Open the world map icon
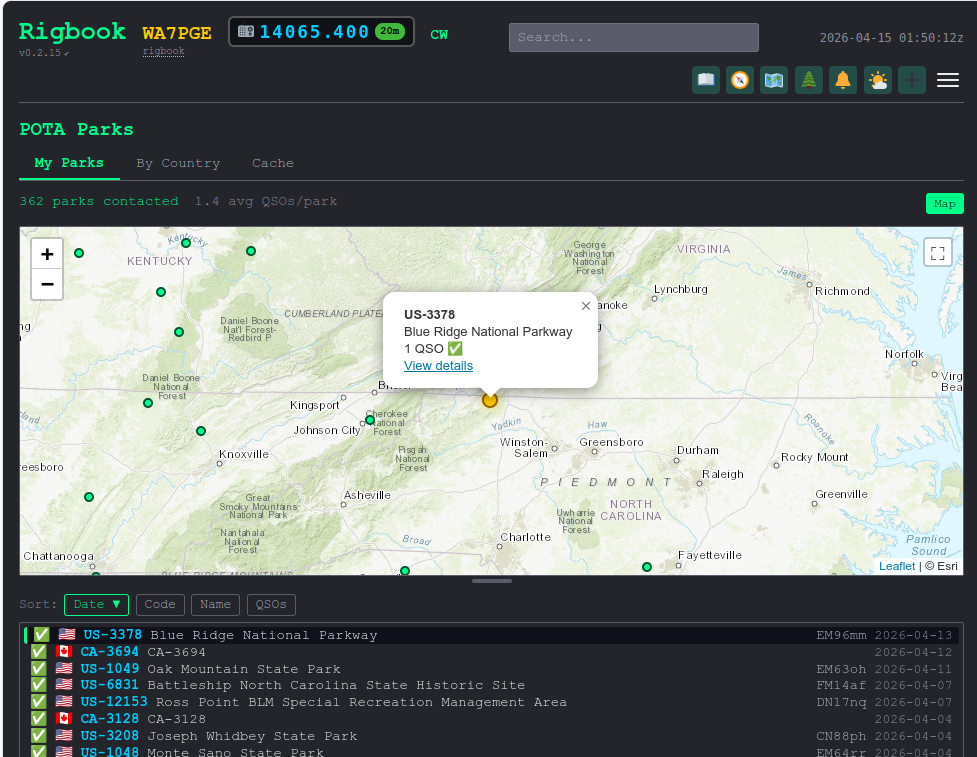Screen dimensions: 977x757 (773, 80)
